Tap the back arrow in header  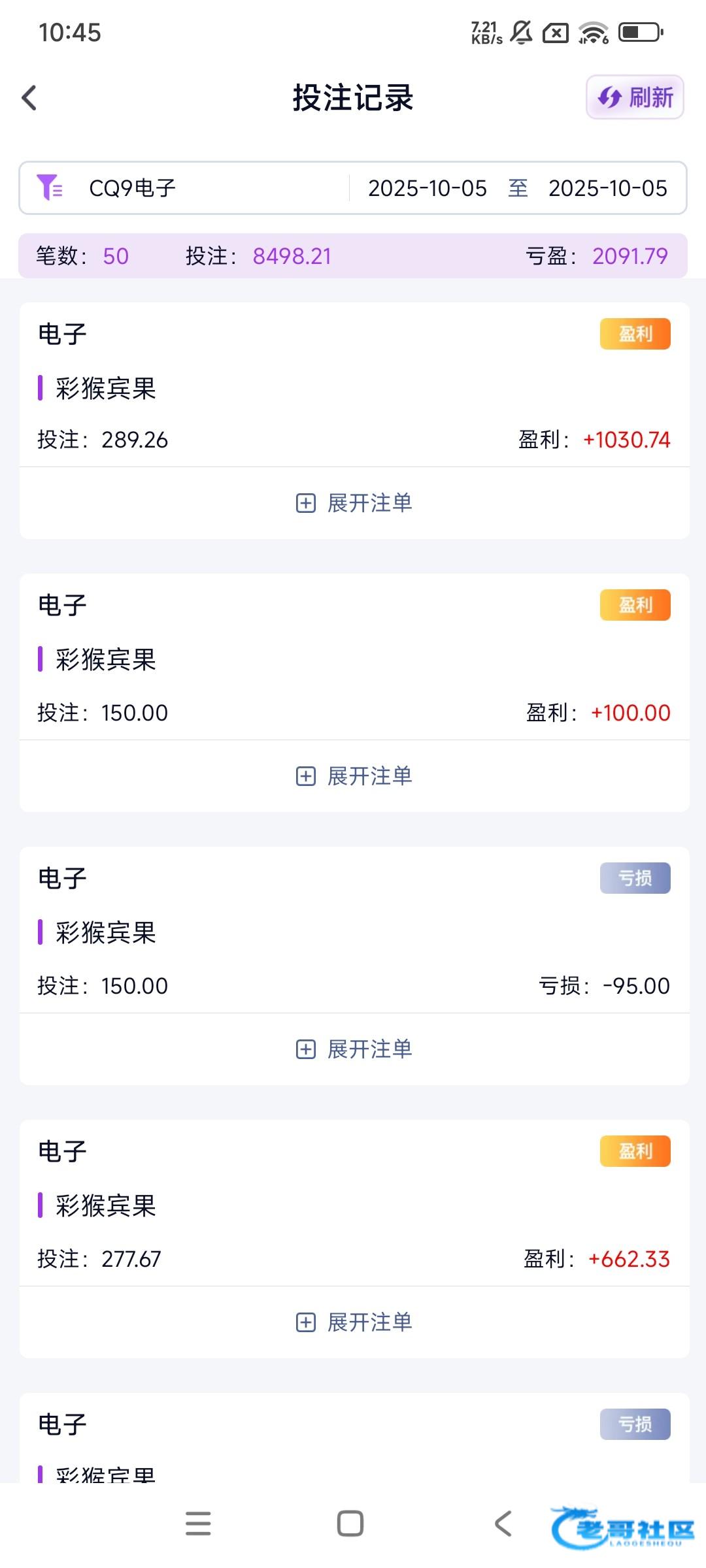coord(29,98)
